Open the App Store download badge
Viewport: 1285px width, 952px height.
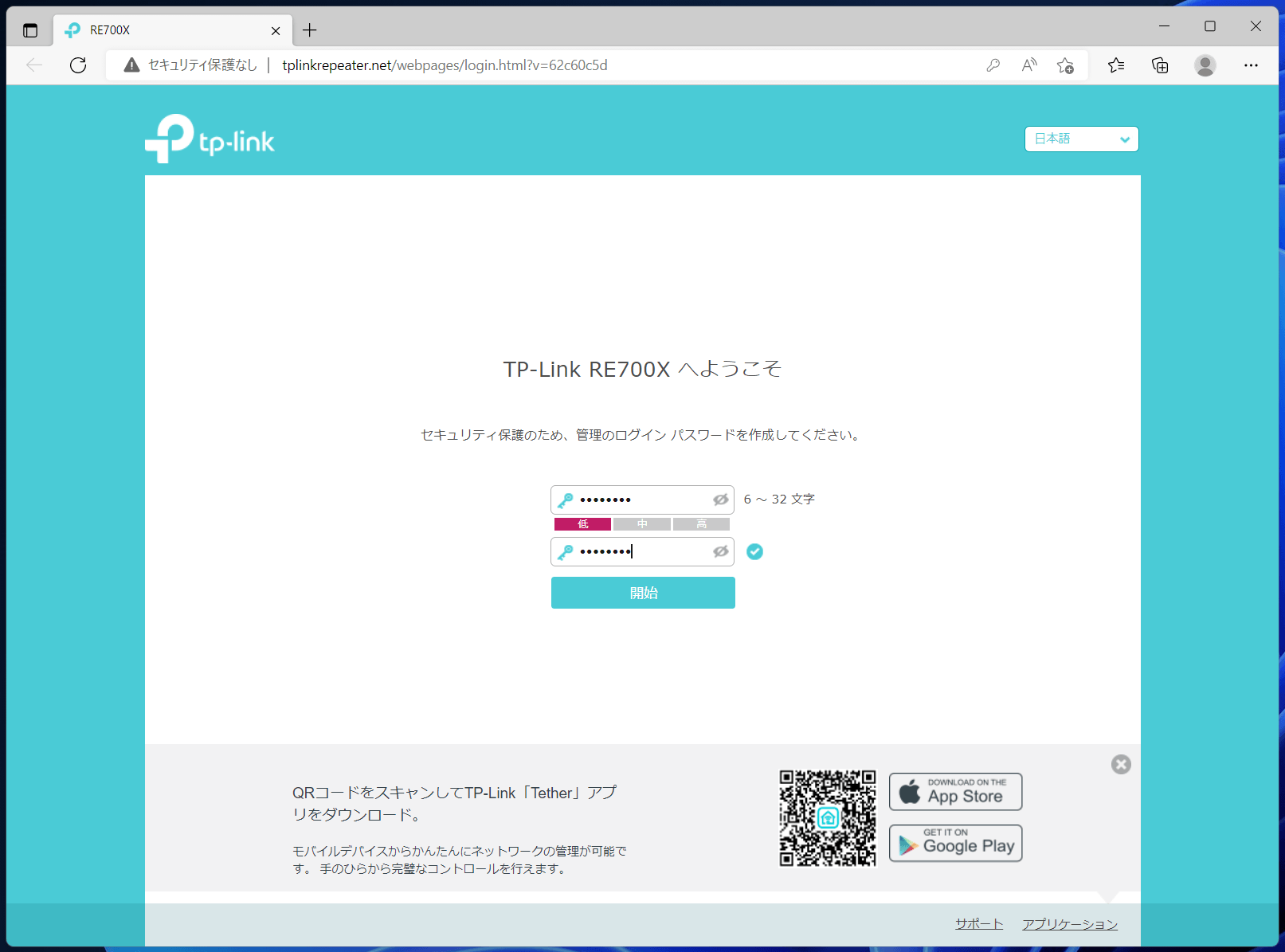[955, 792]
